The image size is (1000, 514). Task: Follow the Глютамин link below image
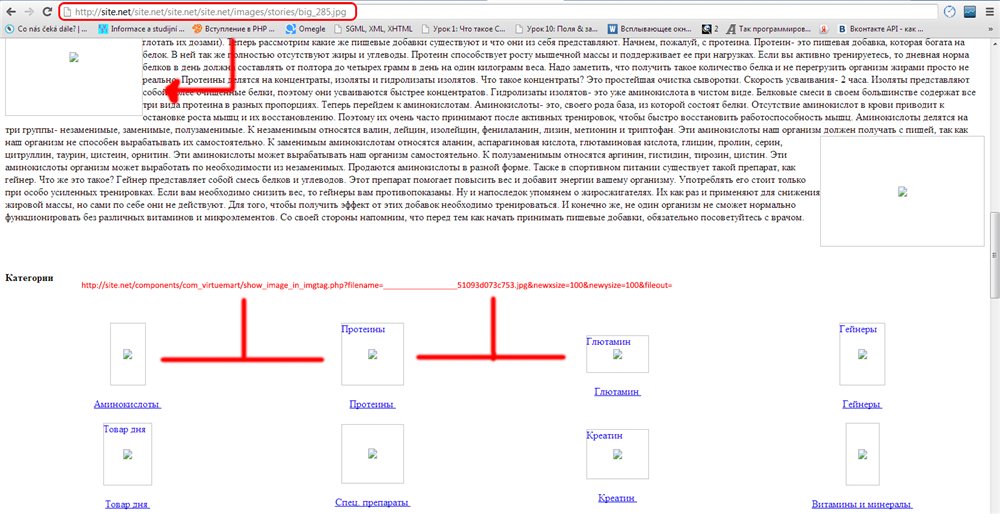pyautogui.click(x=617, y=392)
